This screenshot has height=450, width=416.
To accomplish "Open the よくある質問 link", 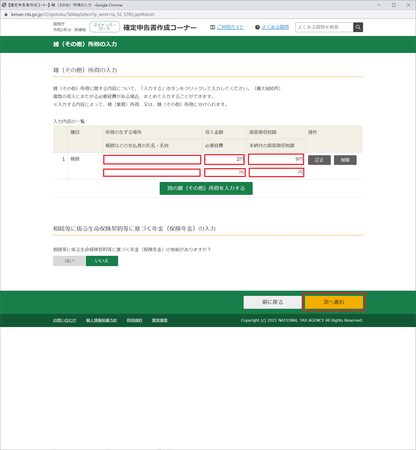I will coord(275,27).
